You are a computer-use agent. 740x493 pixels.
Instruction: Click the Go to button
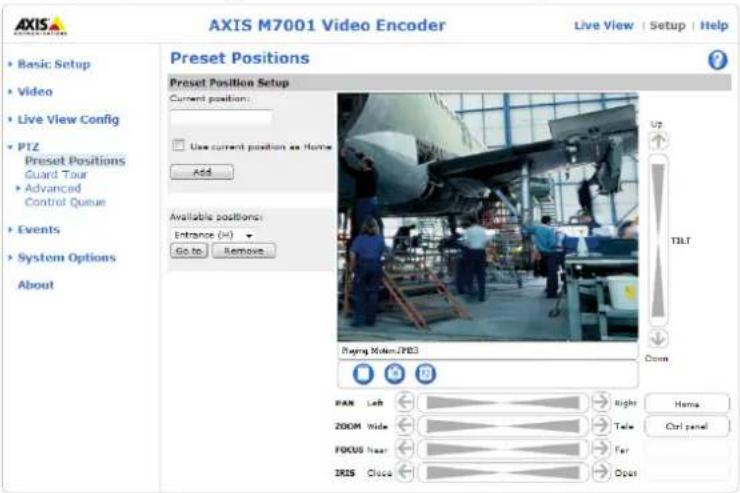tap(189, 251)
